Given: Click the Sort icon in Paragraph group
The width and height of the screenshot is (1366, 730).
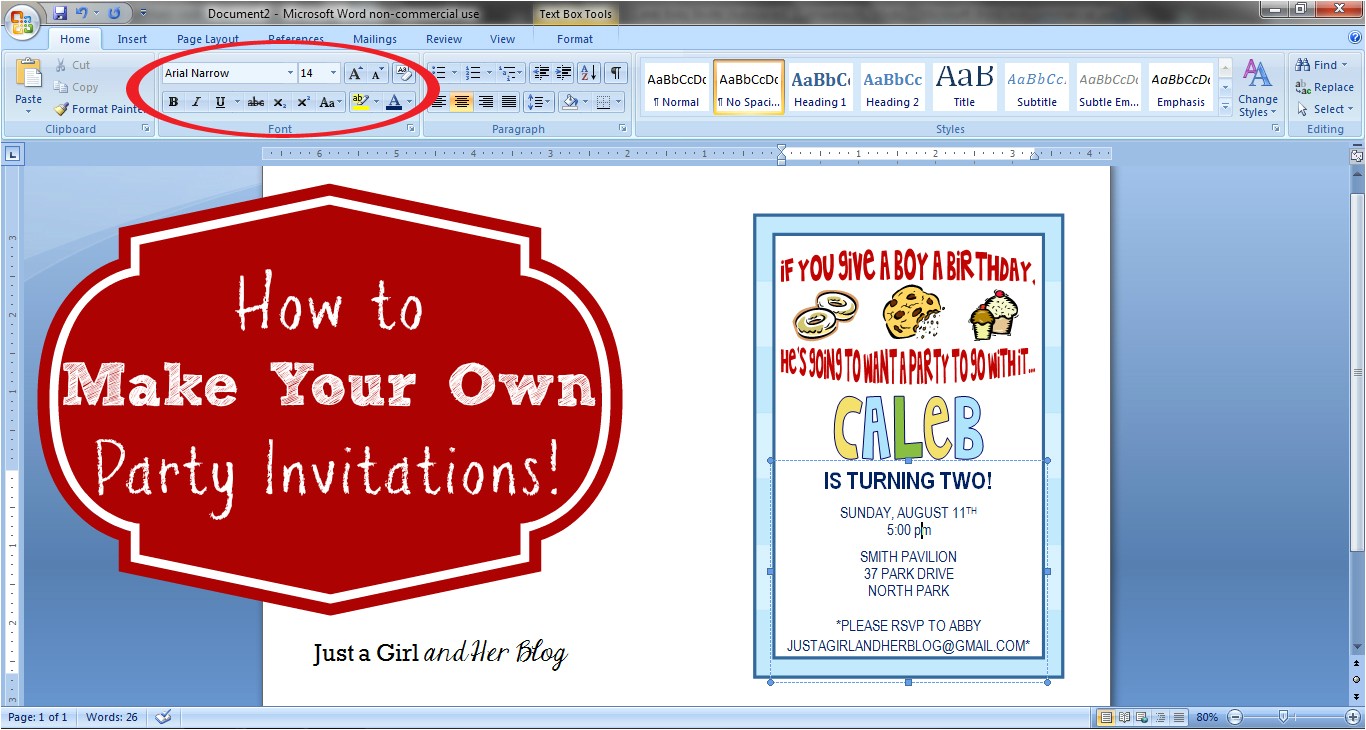Looking at the screenshot, I should 590,72.
